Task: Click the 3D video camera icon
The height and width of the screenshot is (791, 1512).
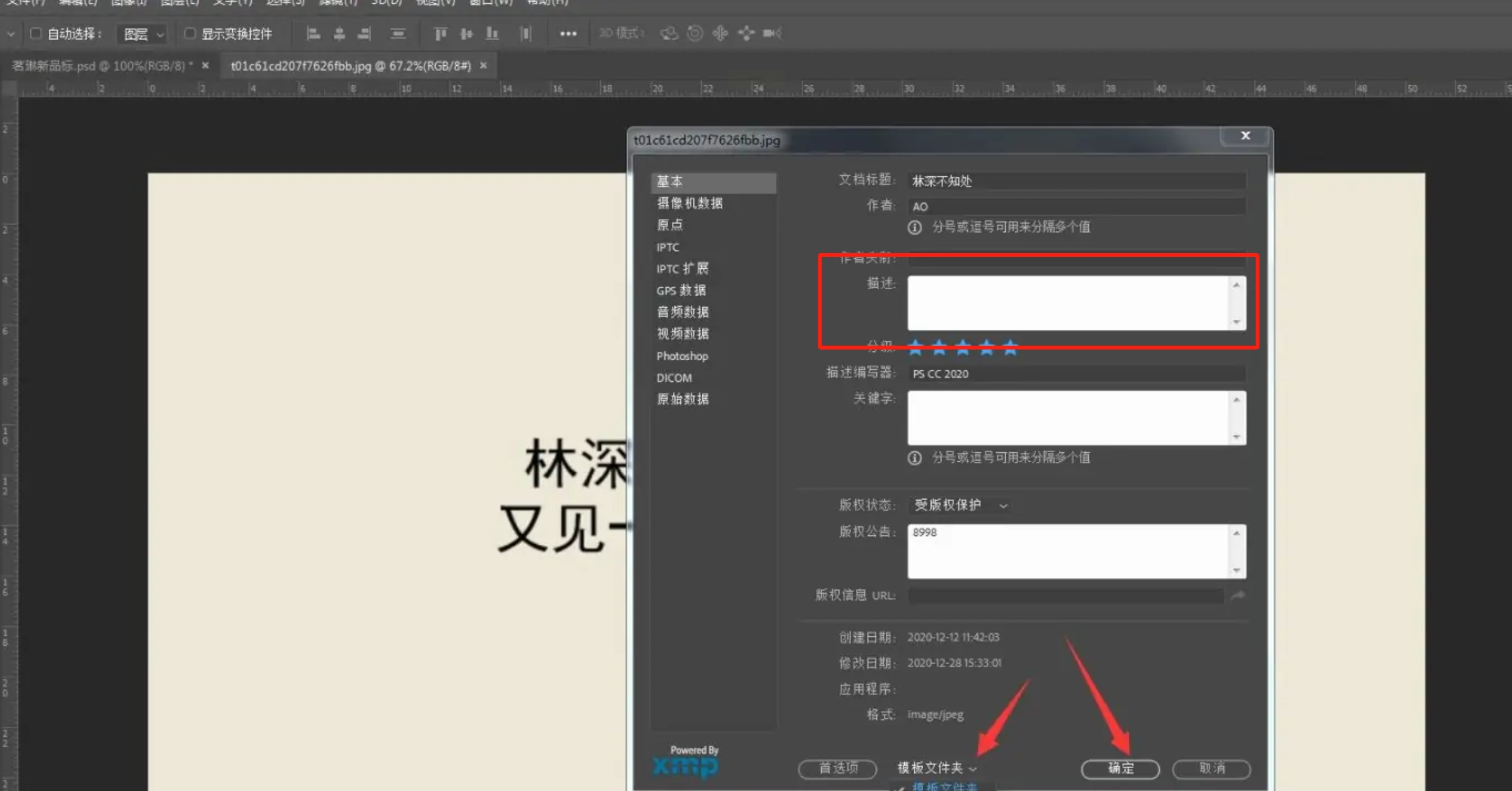Action: pos(772,34)
